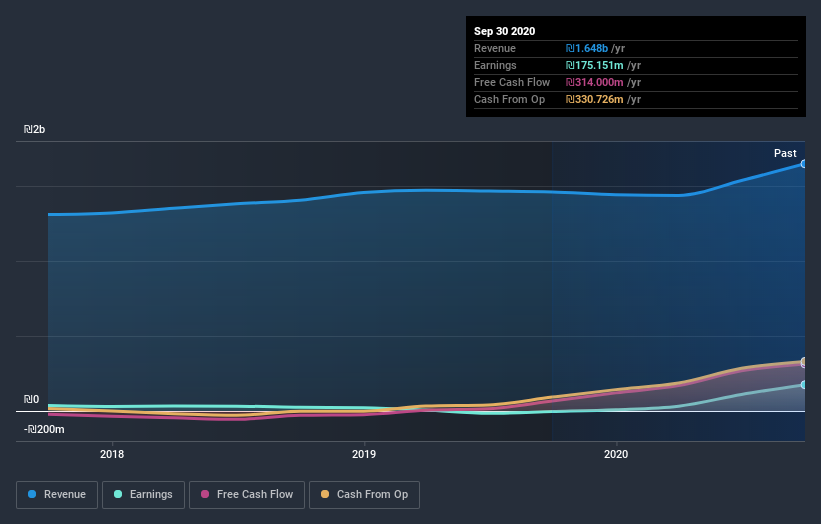Click the ₪2b y-axis label
Image resolution: width=821 pixels, height=524 pixels.
pos(35,129)
